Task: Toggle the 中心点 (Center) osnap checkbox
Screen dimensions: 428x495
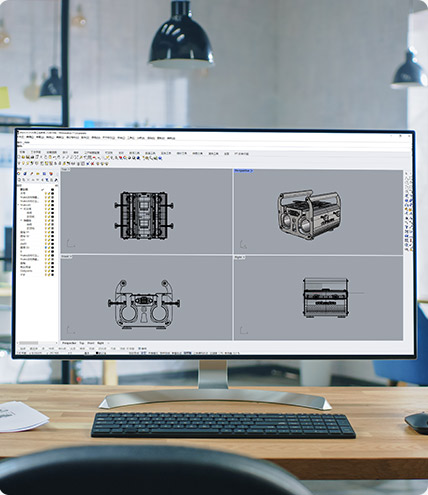Action: pos(61,349)
